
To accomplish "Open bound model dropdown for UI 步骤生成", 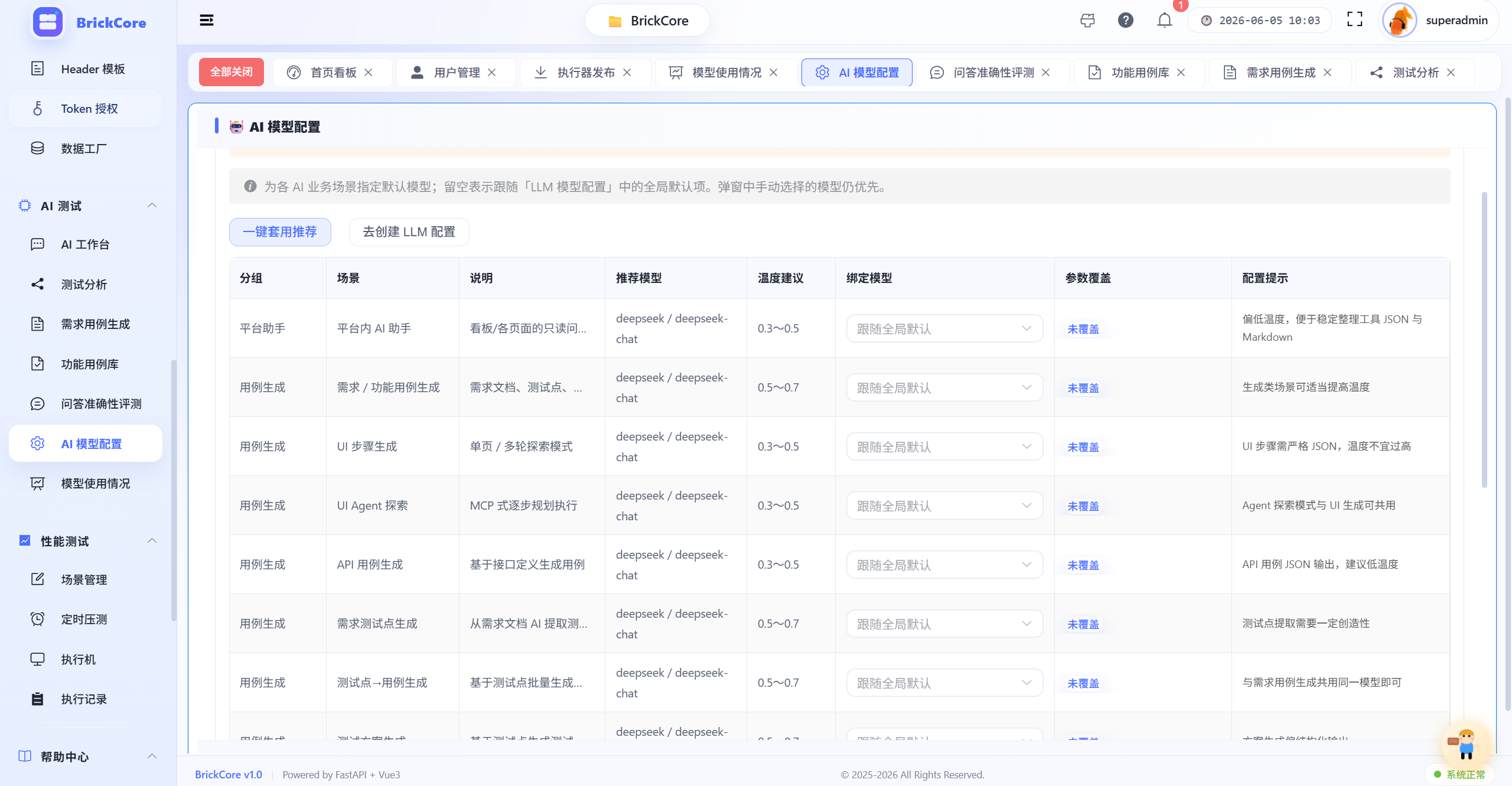I will (x=944, y=447).
